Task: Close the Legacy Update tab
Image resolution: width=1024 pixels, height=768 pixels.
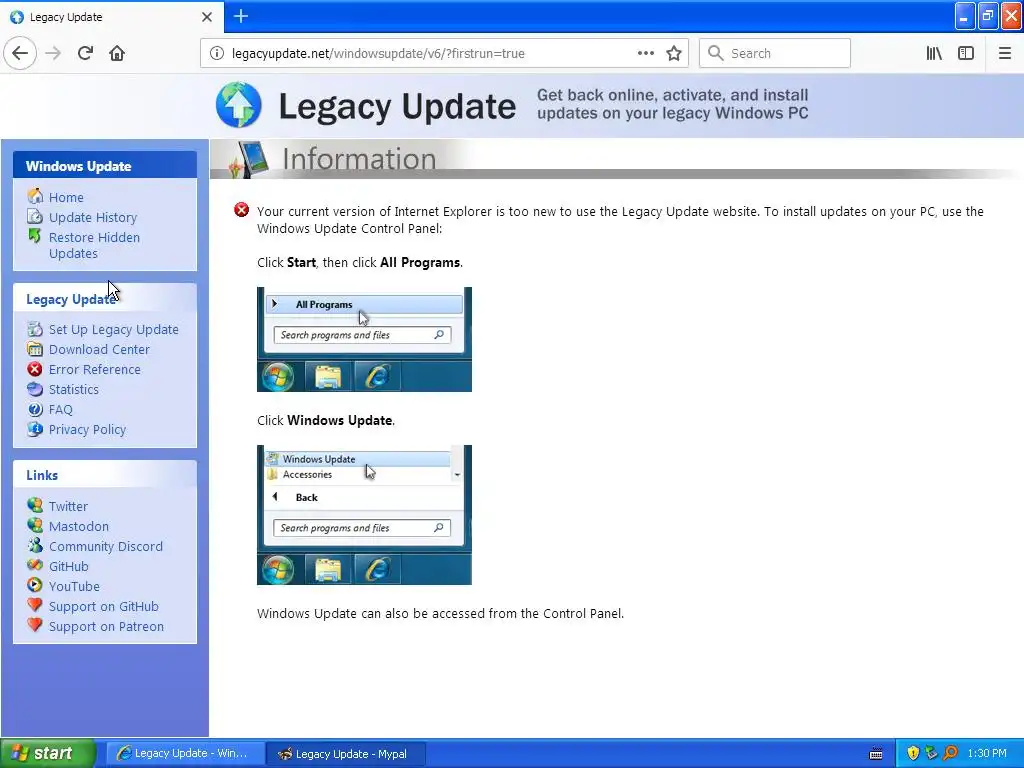Action: (x=207, y=17)
